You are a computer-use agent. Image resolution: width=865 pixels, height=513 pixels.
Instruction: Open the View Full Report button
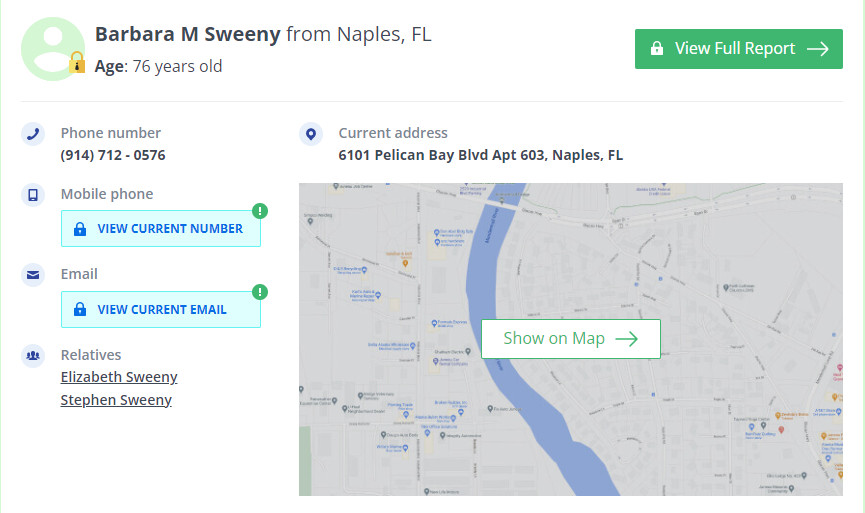tap(739, 49)
